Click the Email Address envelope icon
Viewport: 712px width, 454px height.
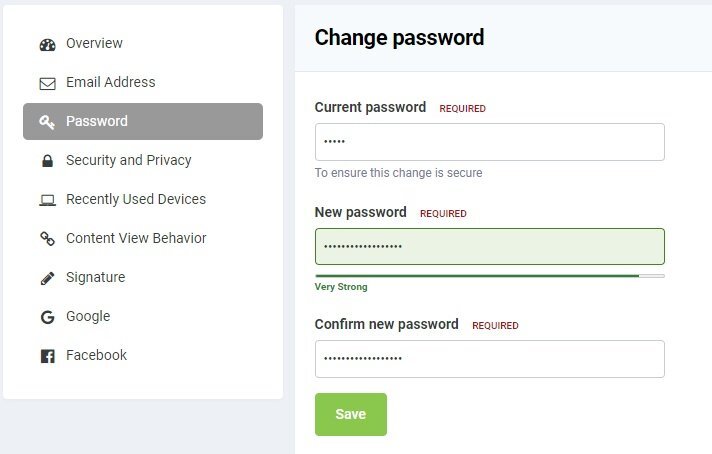tap(47, 84)
